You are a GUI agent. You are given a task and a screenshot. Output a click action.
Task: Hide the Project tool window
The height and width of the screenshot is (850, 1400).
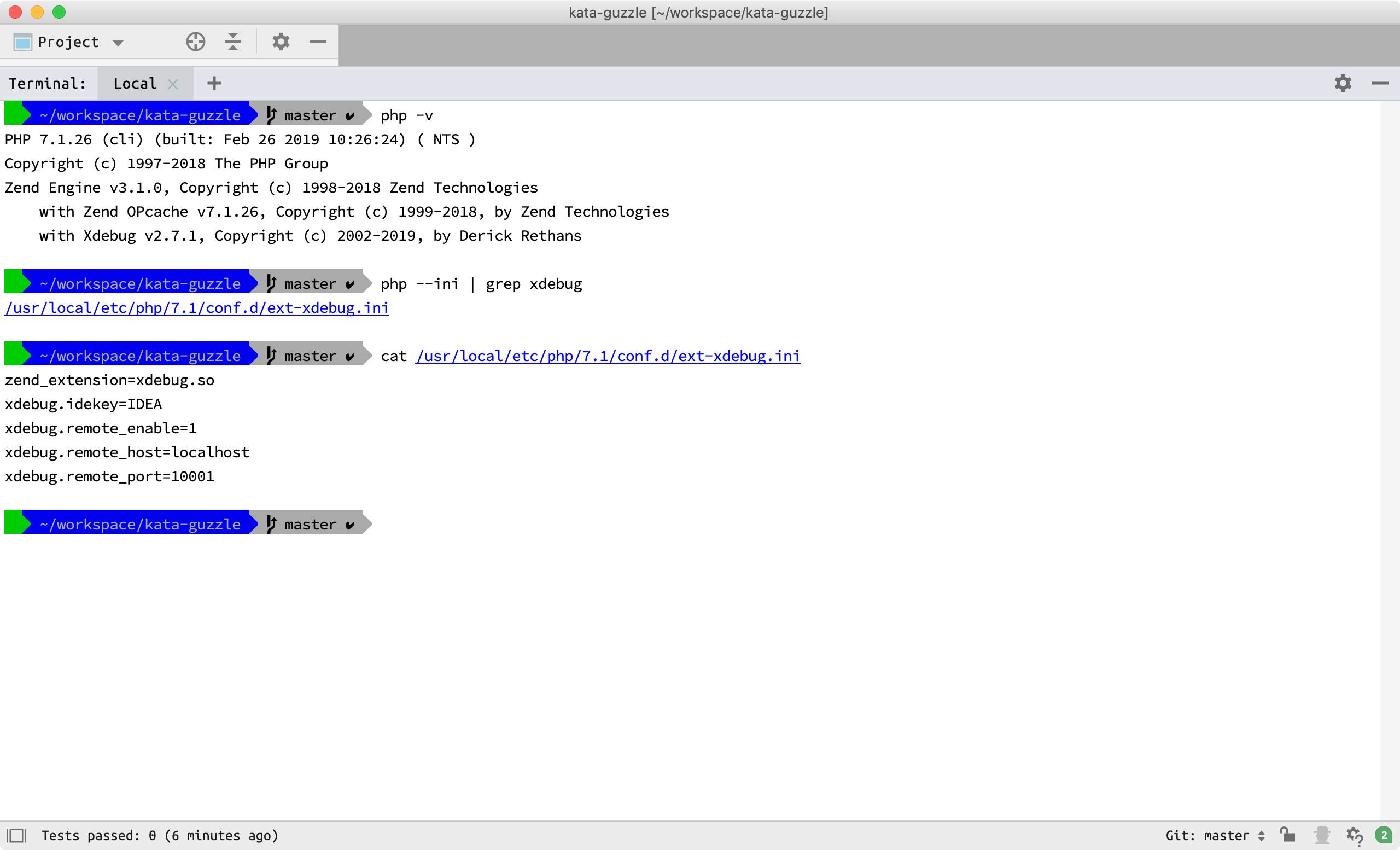click(x=318, y=42)
